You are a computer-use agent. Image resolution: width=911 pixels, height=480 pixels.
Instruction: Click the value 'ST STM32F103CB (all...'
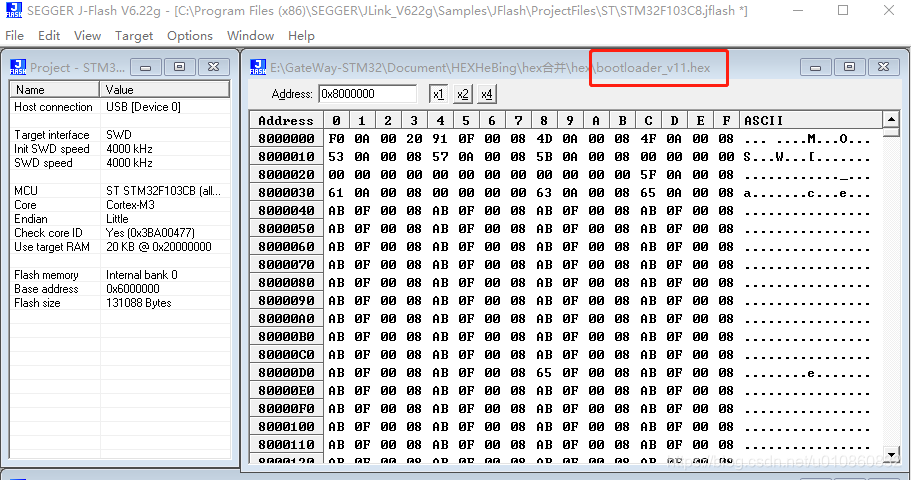[163, 191]
